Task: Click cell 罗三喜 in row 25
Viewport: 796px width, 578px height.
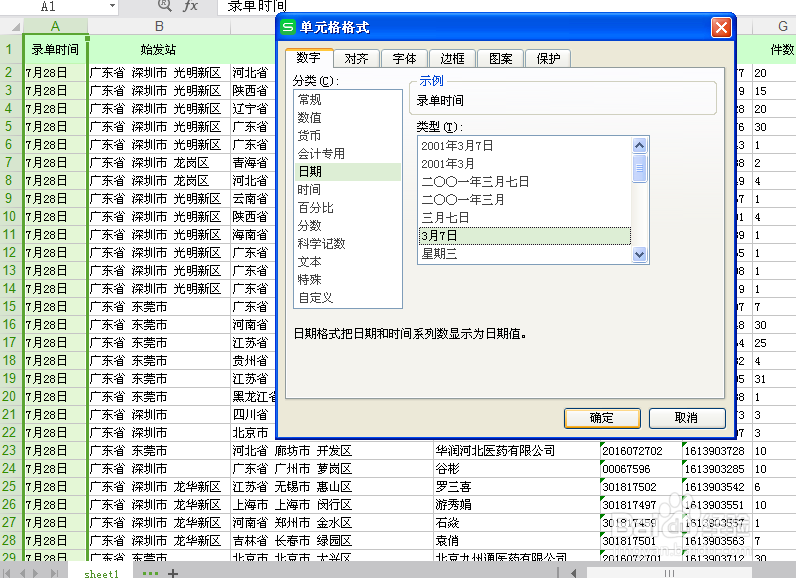Action: [x=516, y=487]
